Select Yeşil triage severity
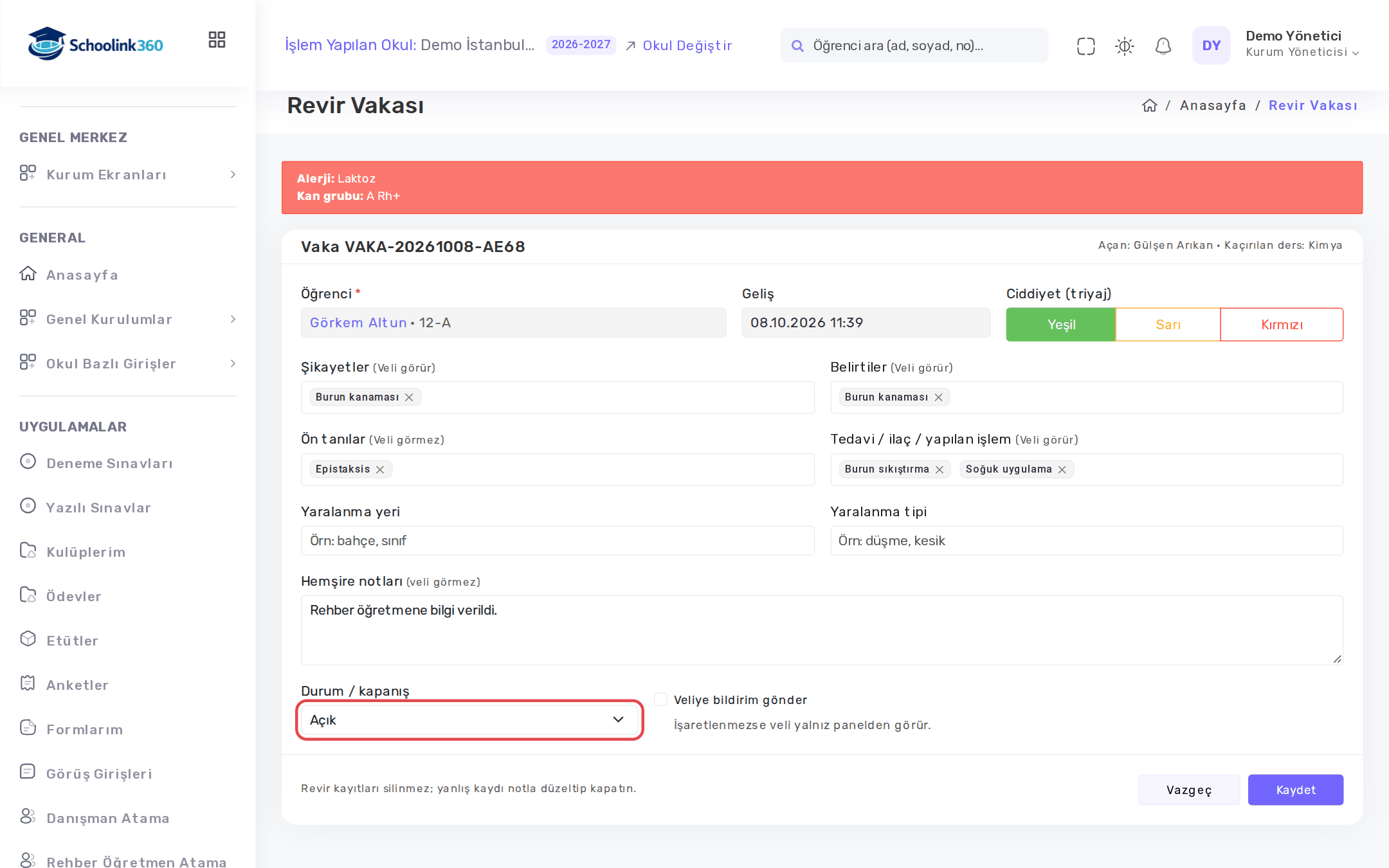1389x868 pixels. click(1061, 325)
